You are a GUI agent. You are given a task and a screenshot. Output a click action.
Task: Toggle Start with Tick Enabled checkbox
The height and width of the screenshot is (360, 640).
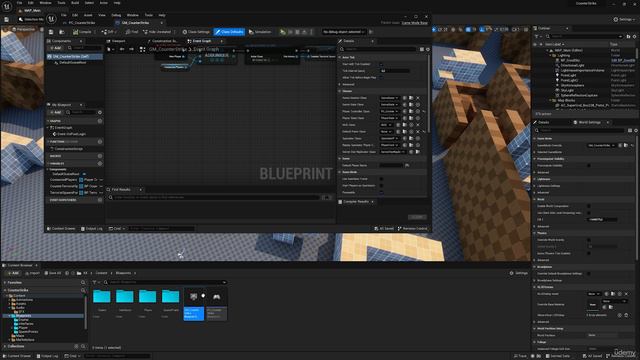[x=381, y=64]
